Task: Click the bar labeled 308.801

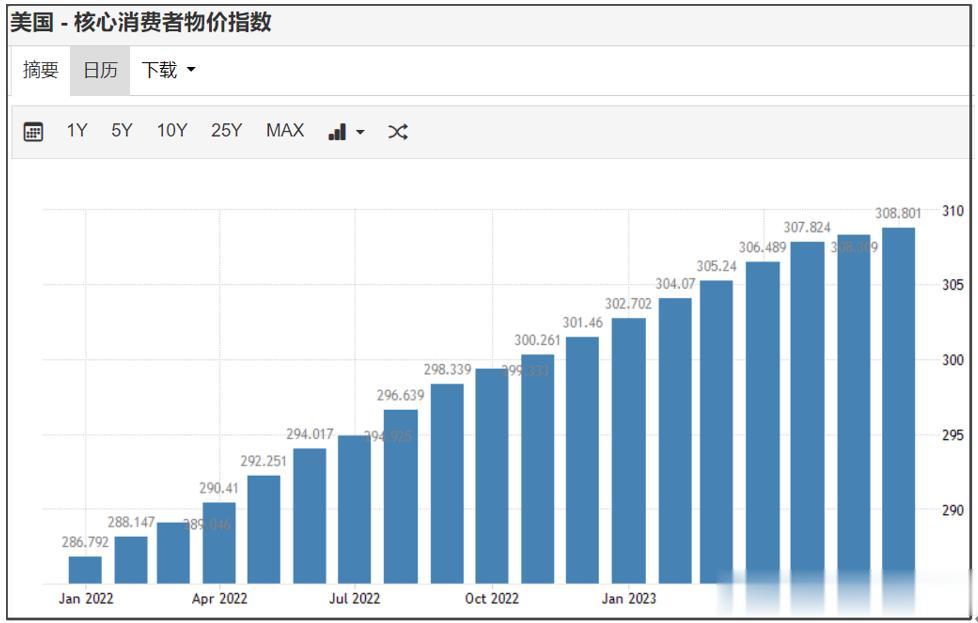Action: click(898, 405)
